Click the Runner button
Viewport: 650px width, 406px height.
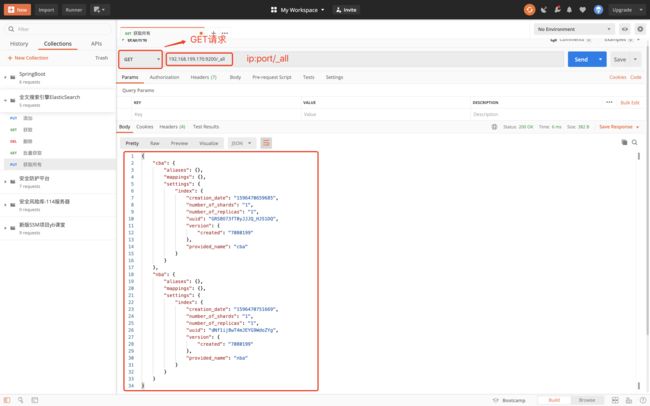pyautogui.click(x=73, y=10)
